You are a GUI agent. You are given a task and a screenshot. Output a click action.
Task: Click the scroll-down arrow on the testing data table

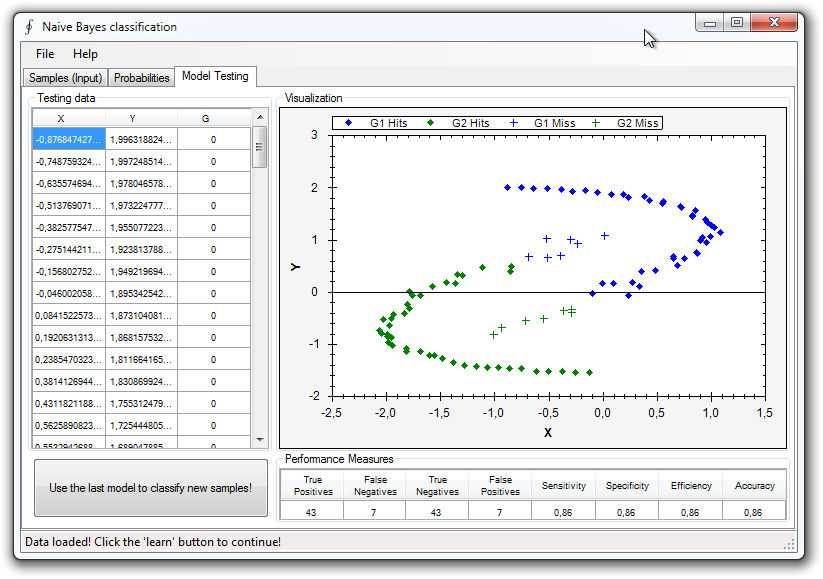point(261,440)
